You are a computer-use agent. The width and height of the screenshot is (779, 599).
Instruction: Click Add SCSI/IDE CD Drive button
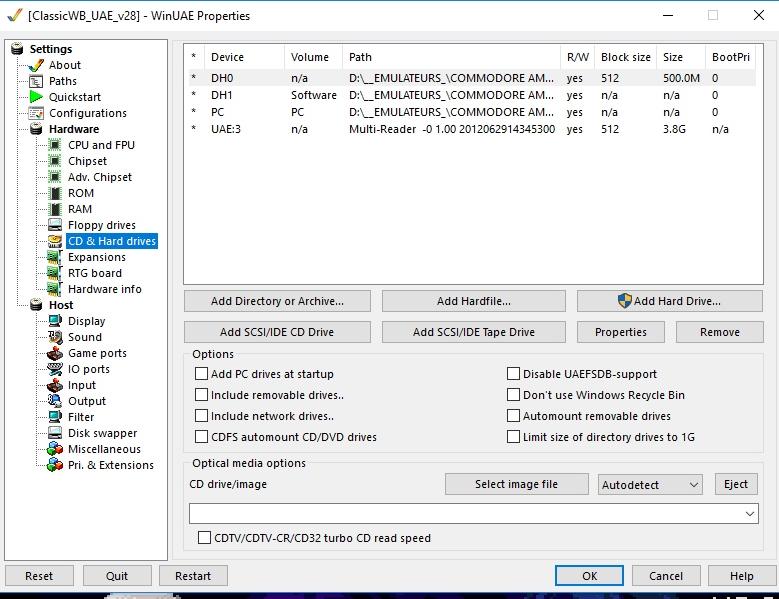277,332
